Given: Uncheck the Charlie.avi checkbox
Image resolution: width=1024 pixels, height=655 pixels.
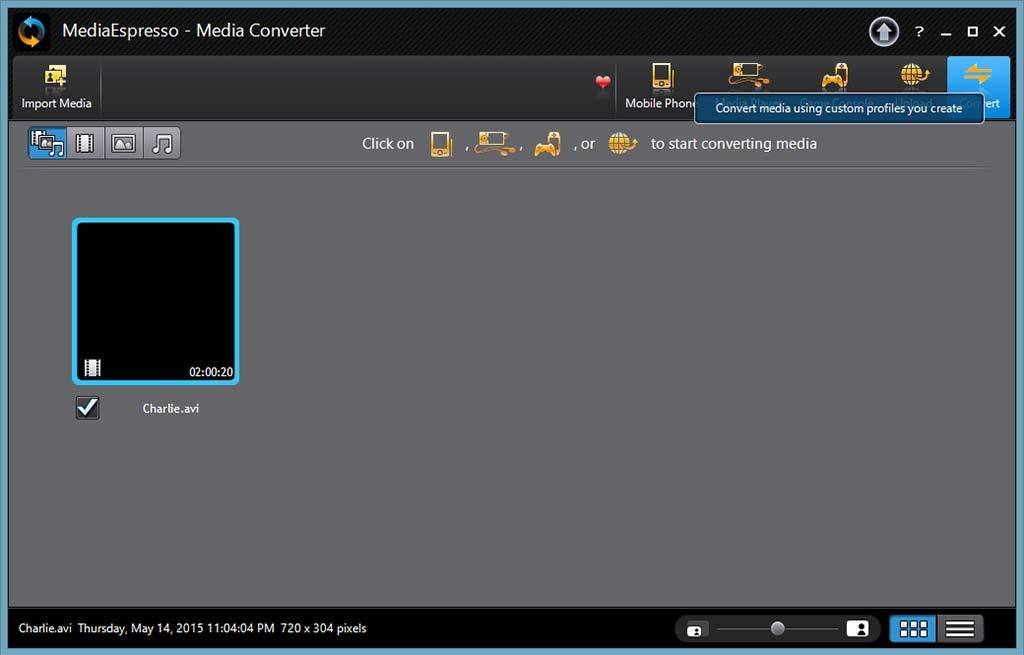Looking at the screenshot, I should click(88, 408).
